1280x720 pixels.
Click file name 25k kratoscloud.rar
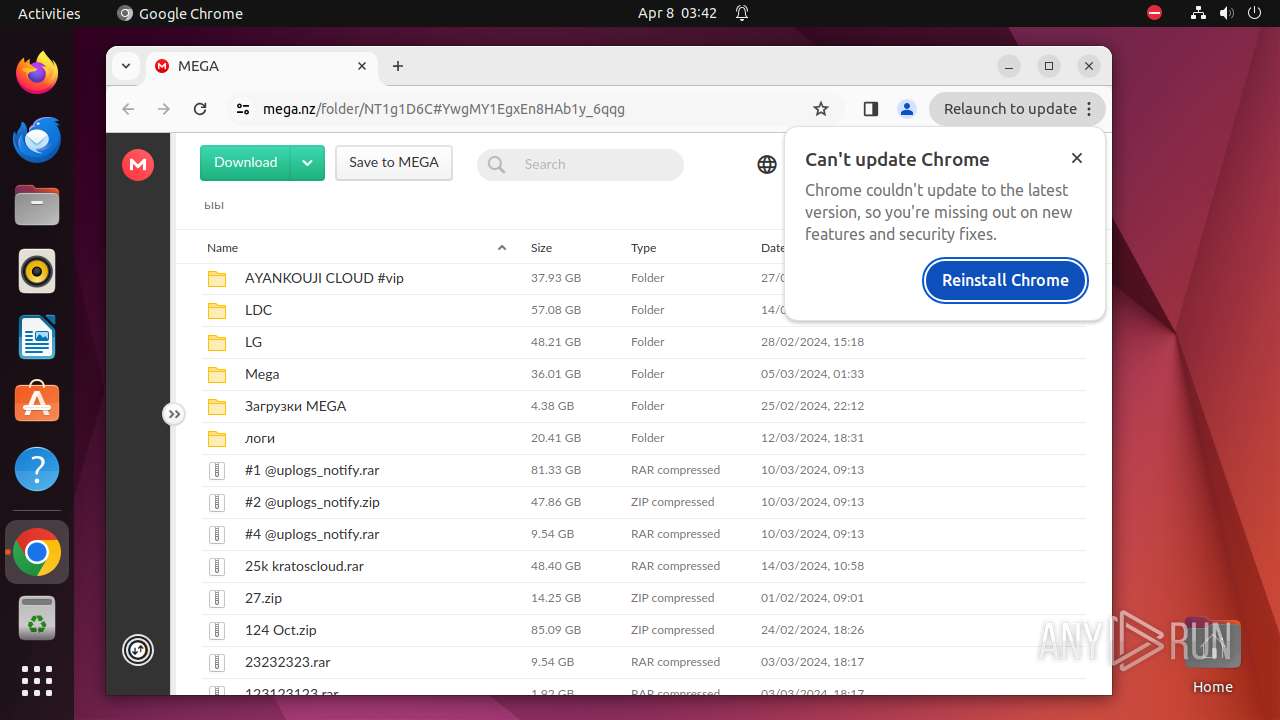click(304, 566)
